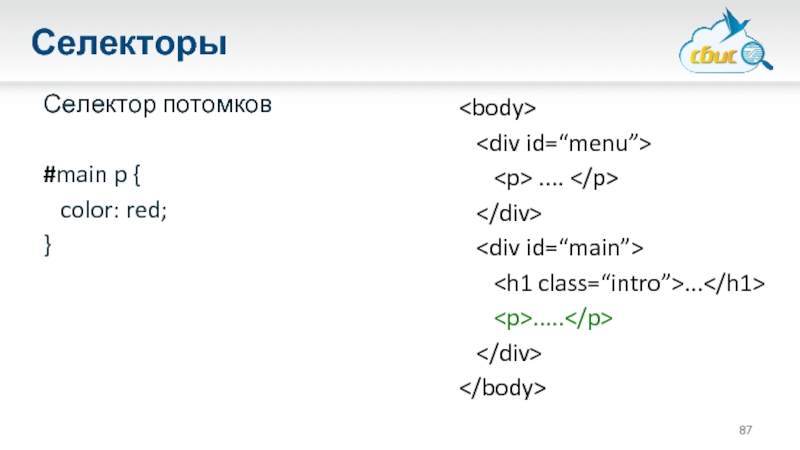Click the opening <body> tag
Image resolution: width=800 pixels, height=450 pixels.
pos(499,108)
